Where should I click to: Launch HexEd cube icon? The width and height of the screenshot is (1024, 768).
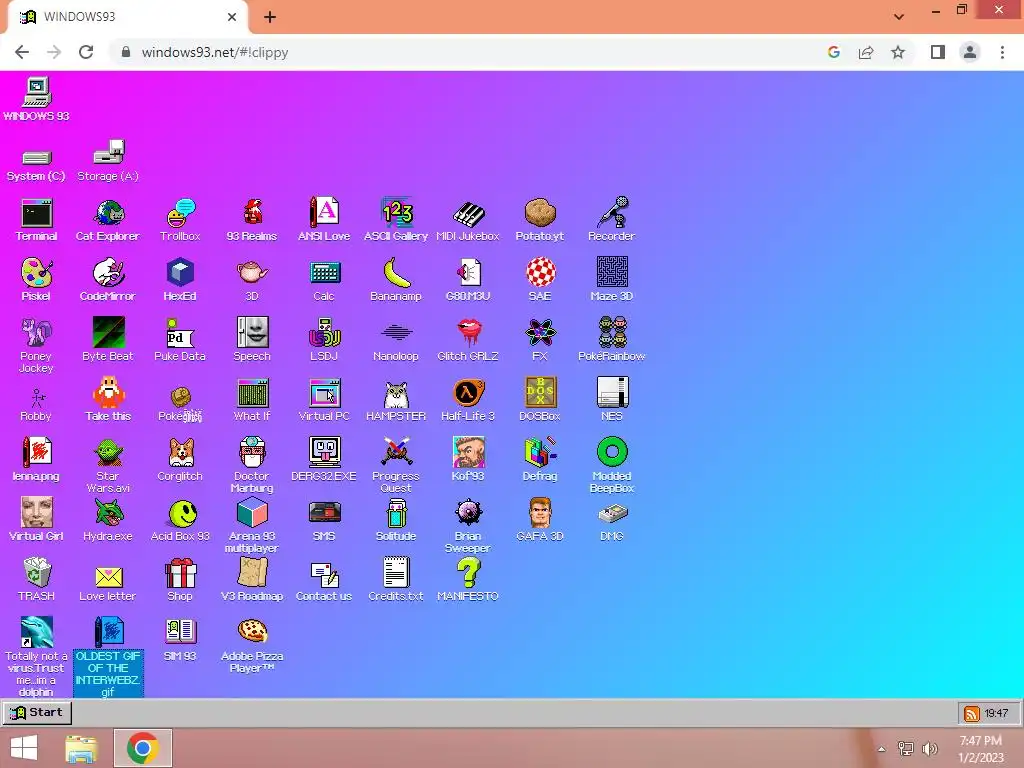click(180, 273)
